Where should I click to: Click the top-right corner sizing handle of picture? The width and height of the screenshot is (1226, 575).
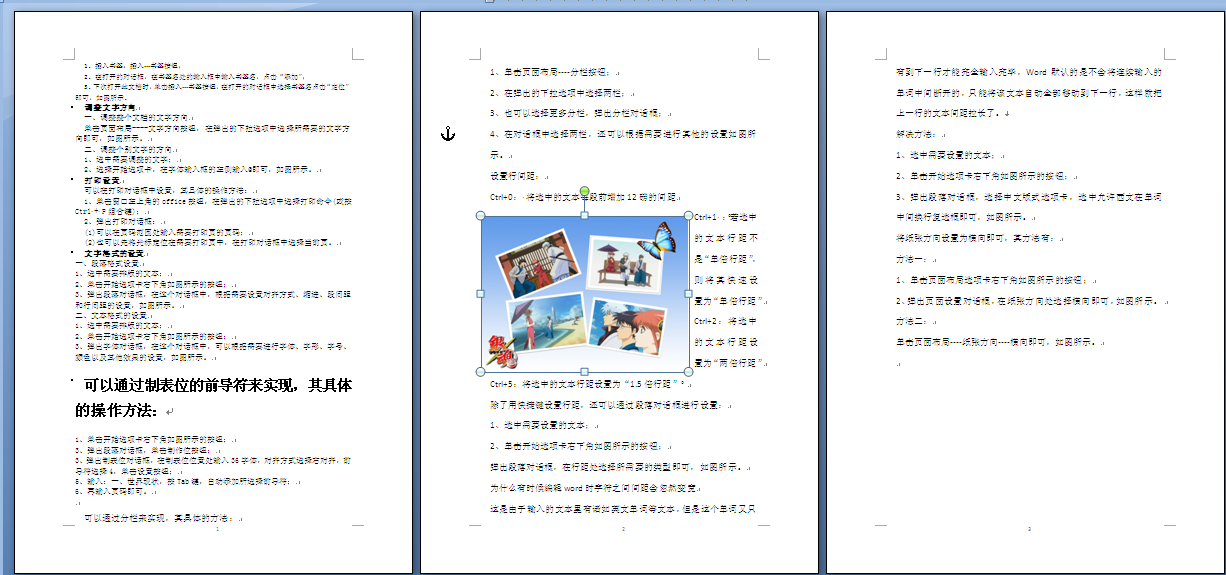click(688, 215)
